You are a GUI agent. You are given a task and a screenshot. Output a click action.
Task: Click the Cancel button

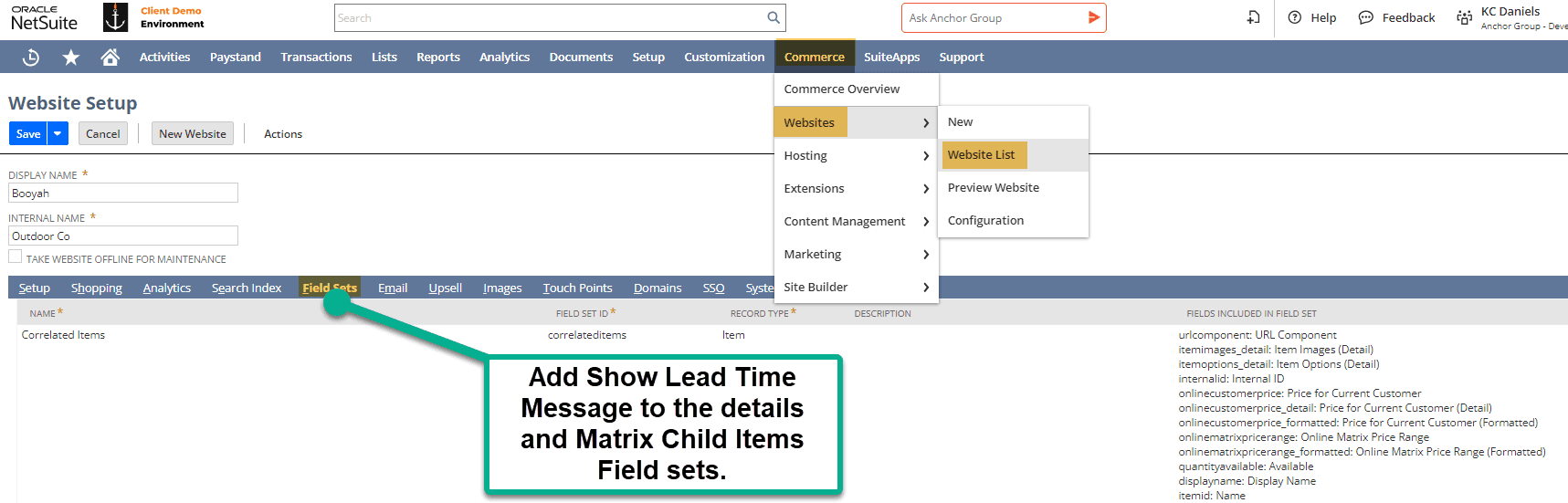click(102, 133)
